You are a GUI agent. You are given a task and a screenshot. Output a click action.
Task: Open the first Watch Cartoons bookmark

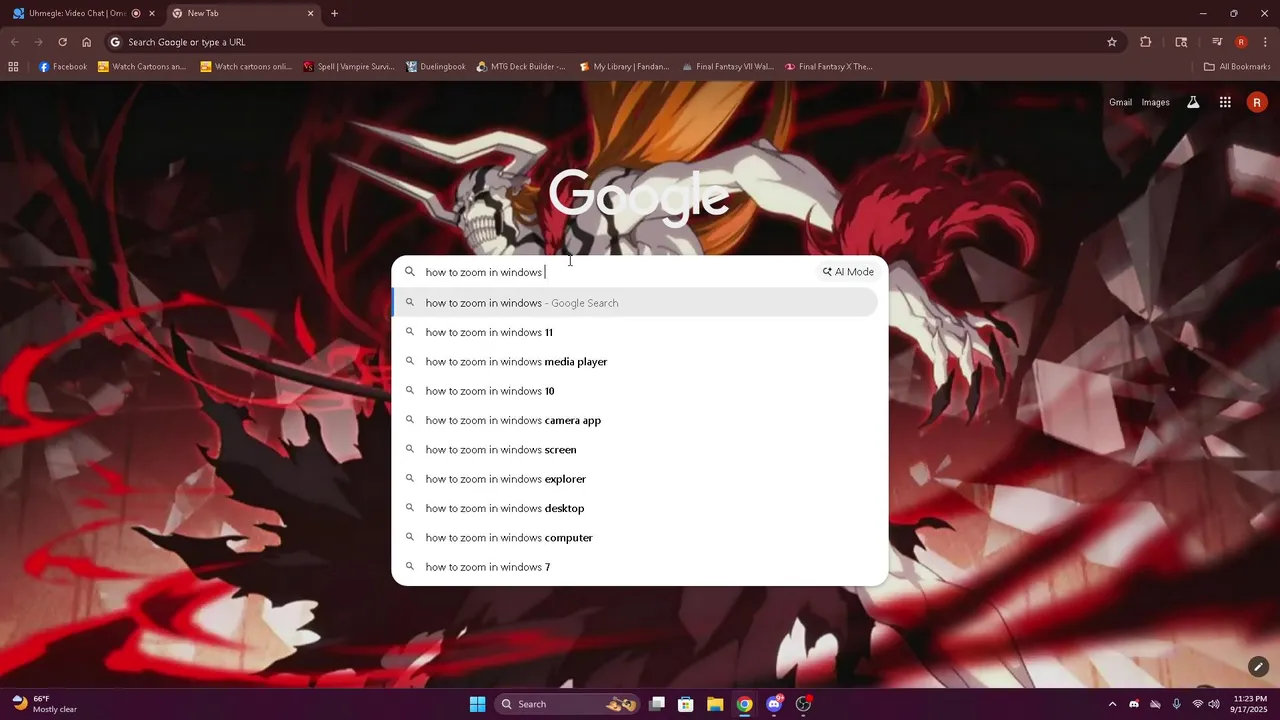click(142, 67)
